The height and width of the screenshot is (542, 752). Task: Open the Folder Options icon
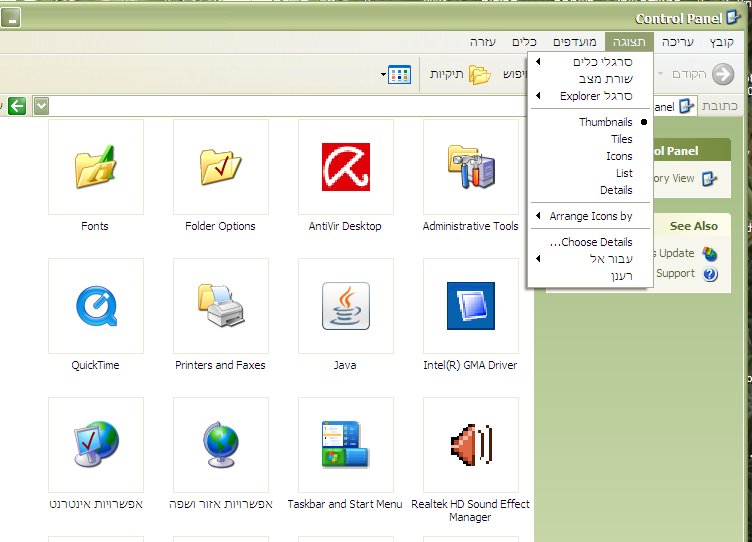[x=221, y=167]
